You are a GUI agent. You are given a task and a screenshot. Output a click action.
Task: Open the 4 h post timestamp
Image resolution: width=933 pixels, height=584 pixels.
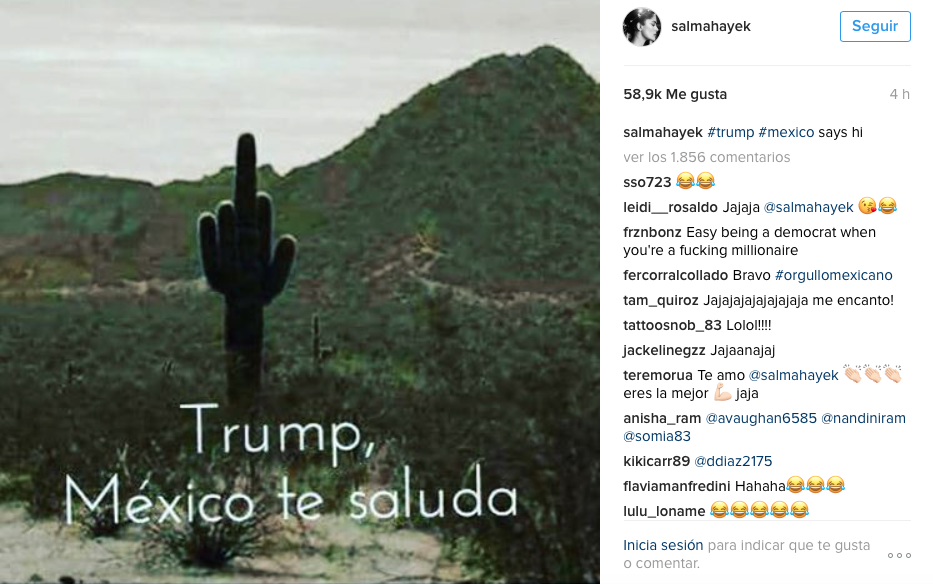coord(899,94)
